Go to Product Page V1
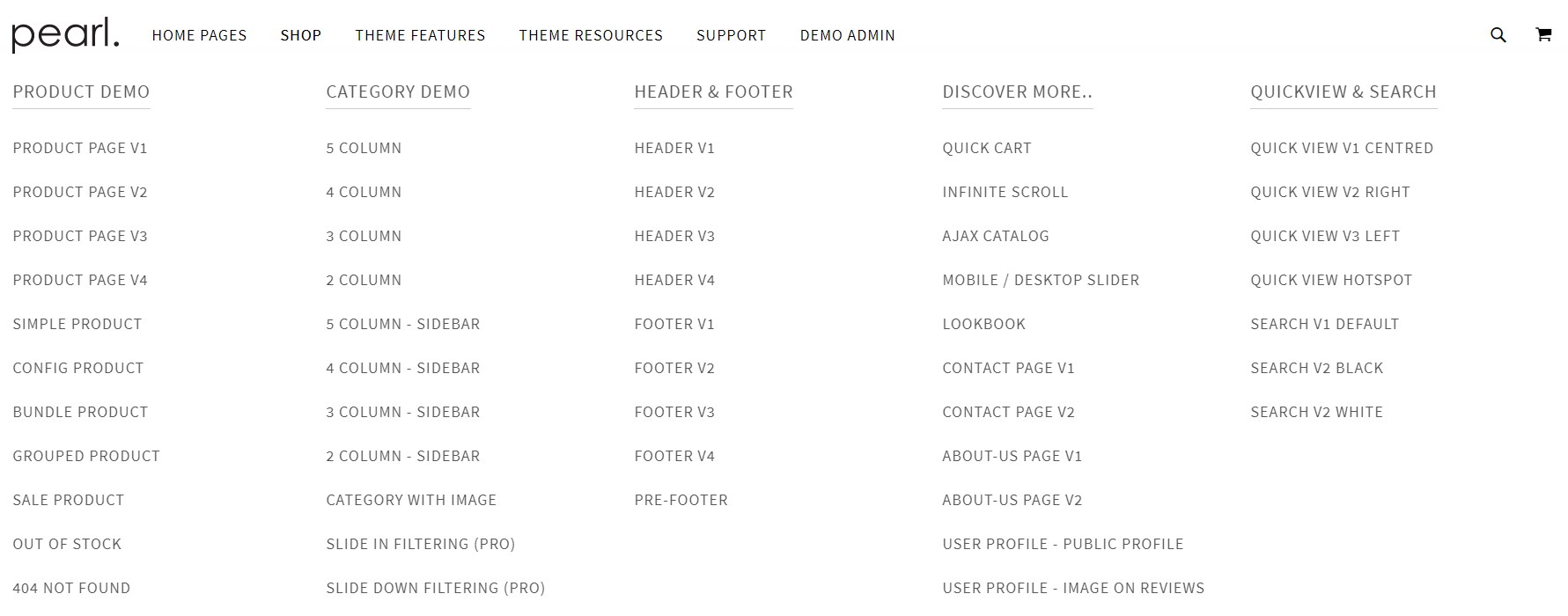 [x=80, y=148]
